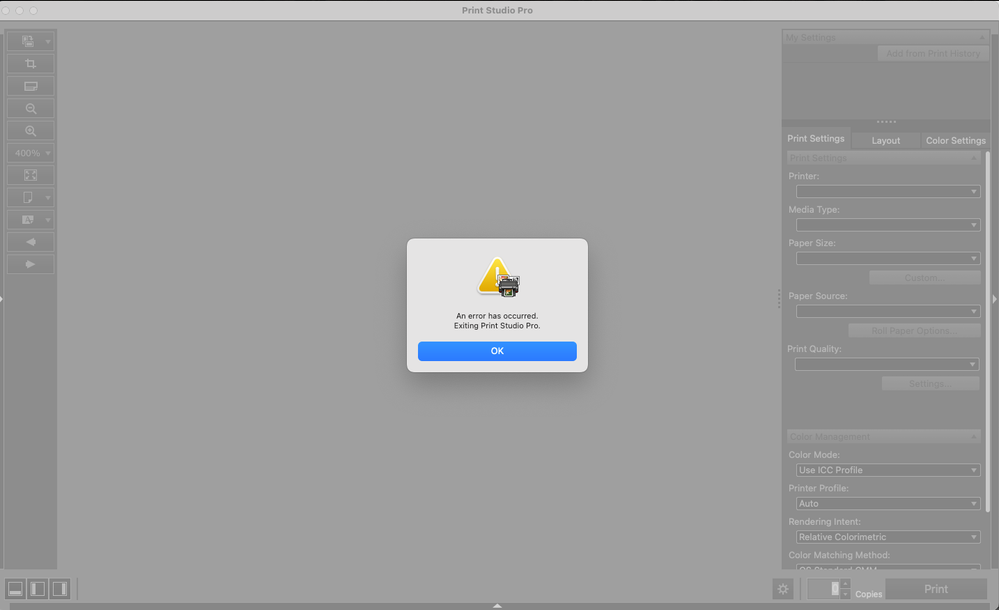The image size is (999, 610).
Task: Click the Copies number field
Action: click(x=823, y=589)
